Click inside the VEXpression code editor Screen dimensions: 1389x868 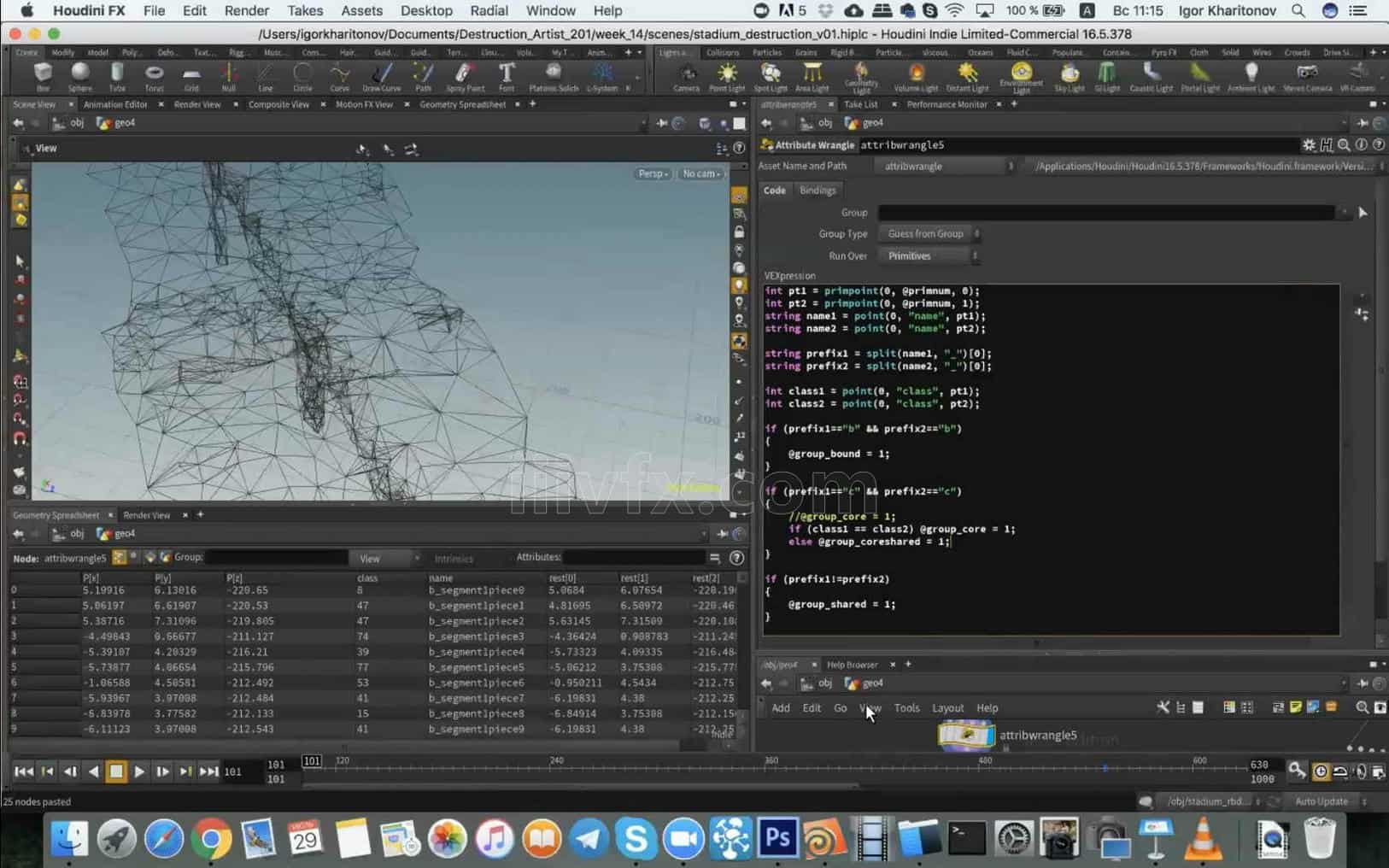[x=1051, y=460]
